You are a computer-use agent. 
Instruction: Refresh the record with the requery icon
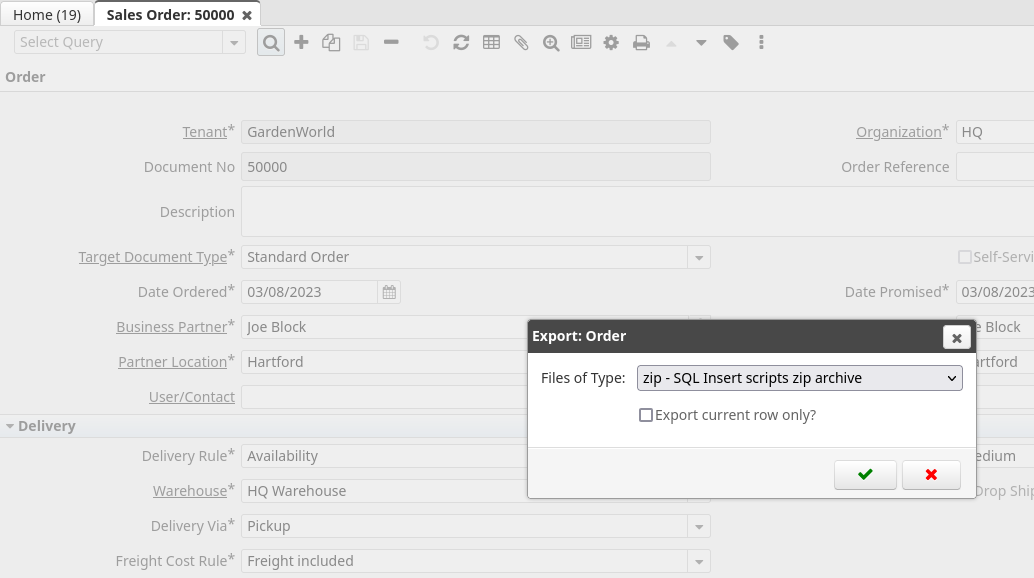coord(461,43)
